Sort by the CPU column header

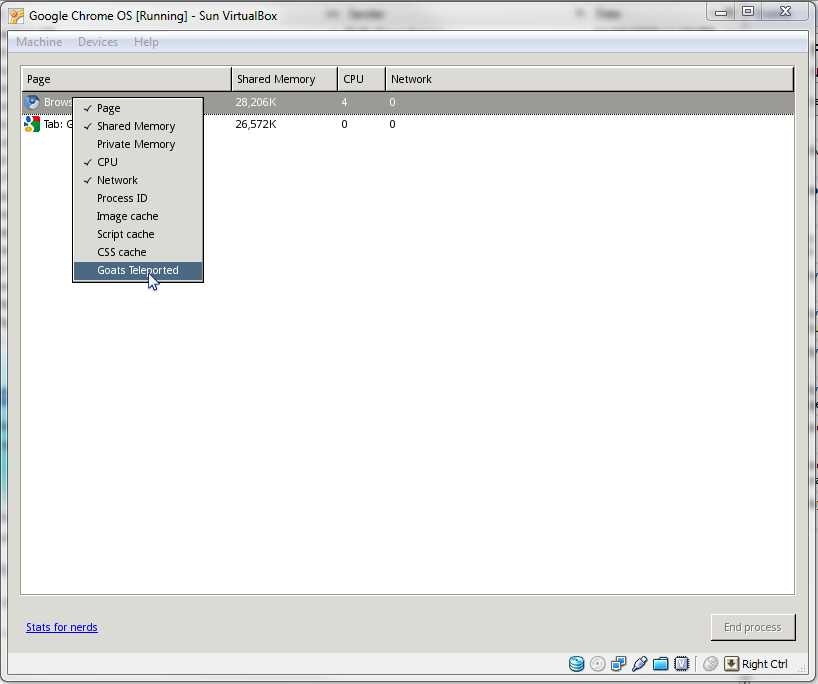(362, 79)
